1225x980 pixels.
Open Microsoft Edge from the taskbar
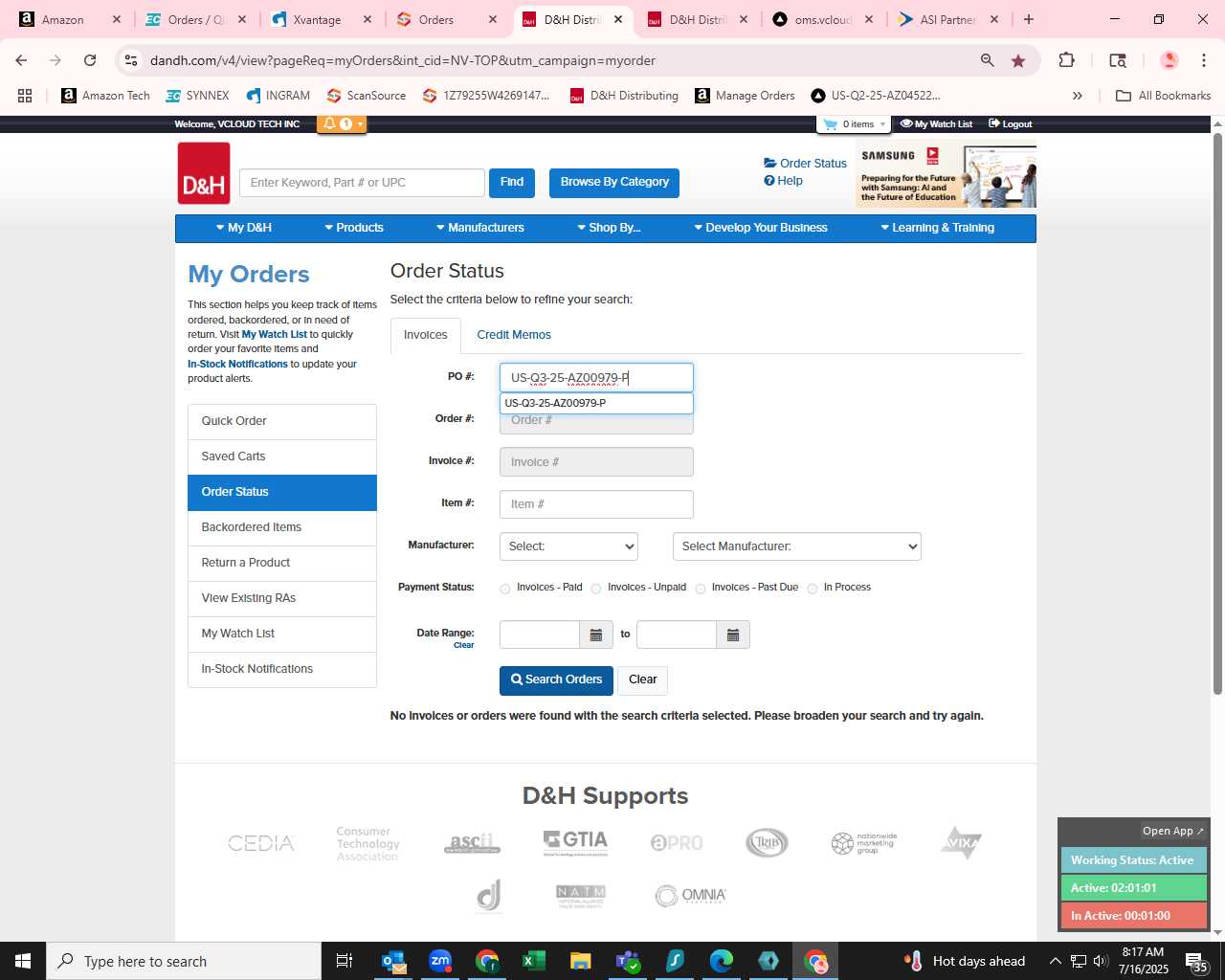(722, 961)
